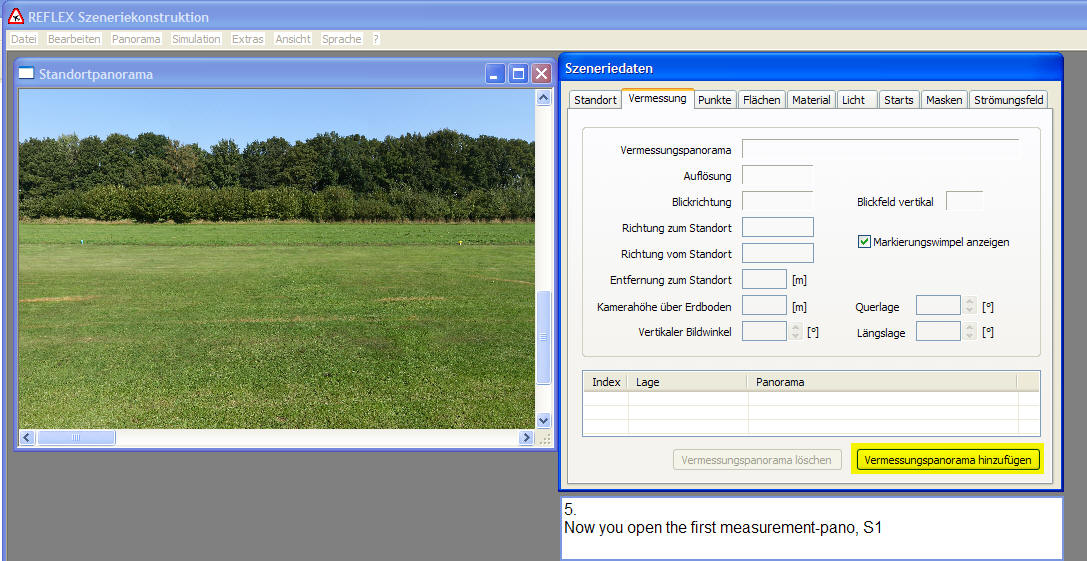The image size is (1087, 561).
Task: Click the Richtung vom Standort field
Action: pos(777,253)
